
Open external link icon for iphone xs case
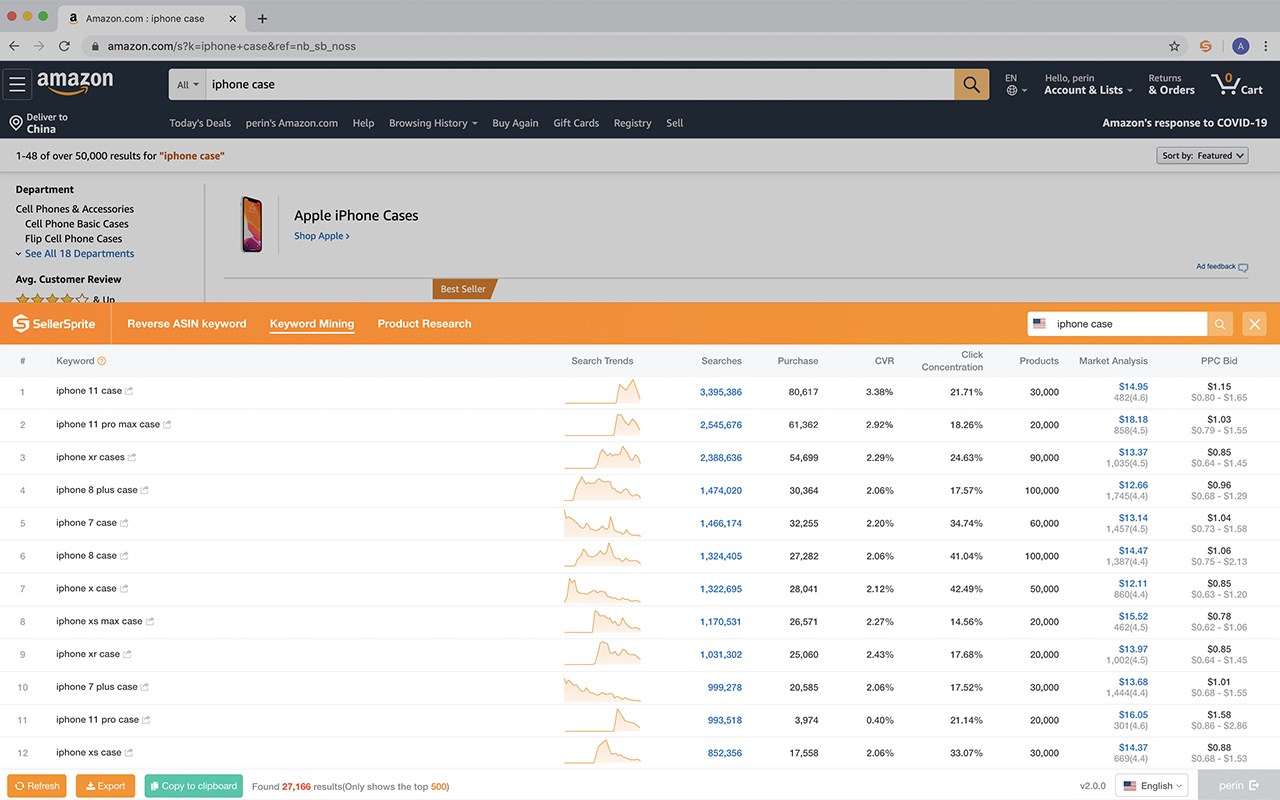[129, 752]
